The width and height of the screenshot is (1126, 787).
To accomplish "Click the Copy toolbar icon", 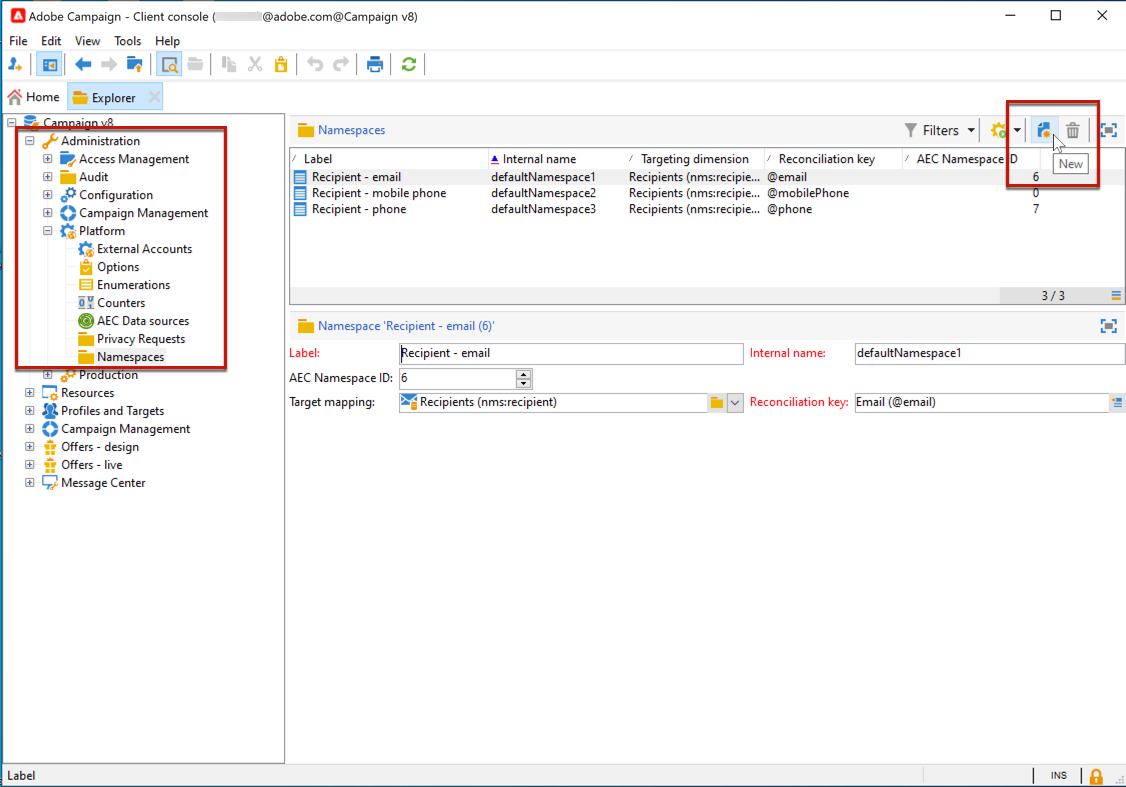I will (x=229, y=65).
